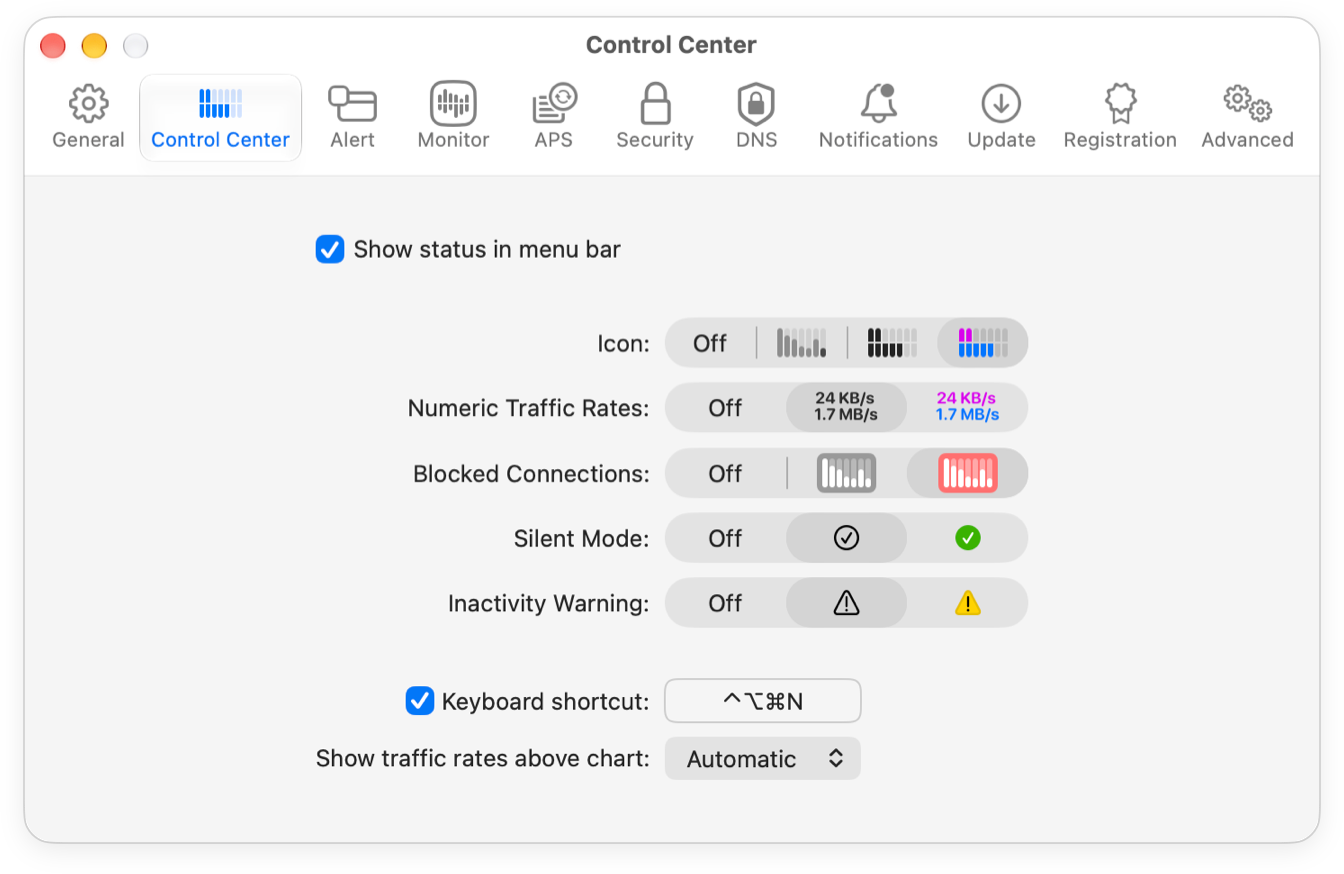Select colored numeric traffic rates

pos(967,408)
